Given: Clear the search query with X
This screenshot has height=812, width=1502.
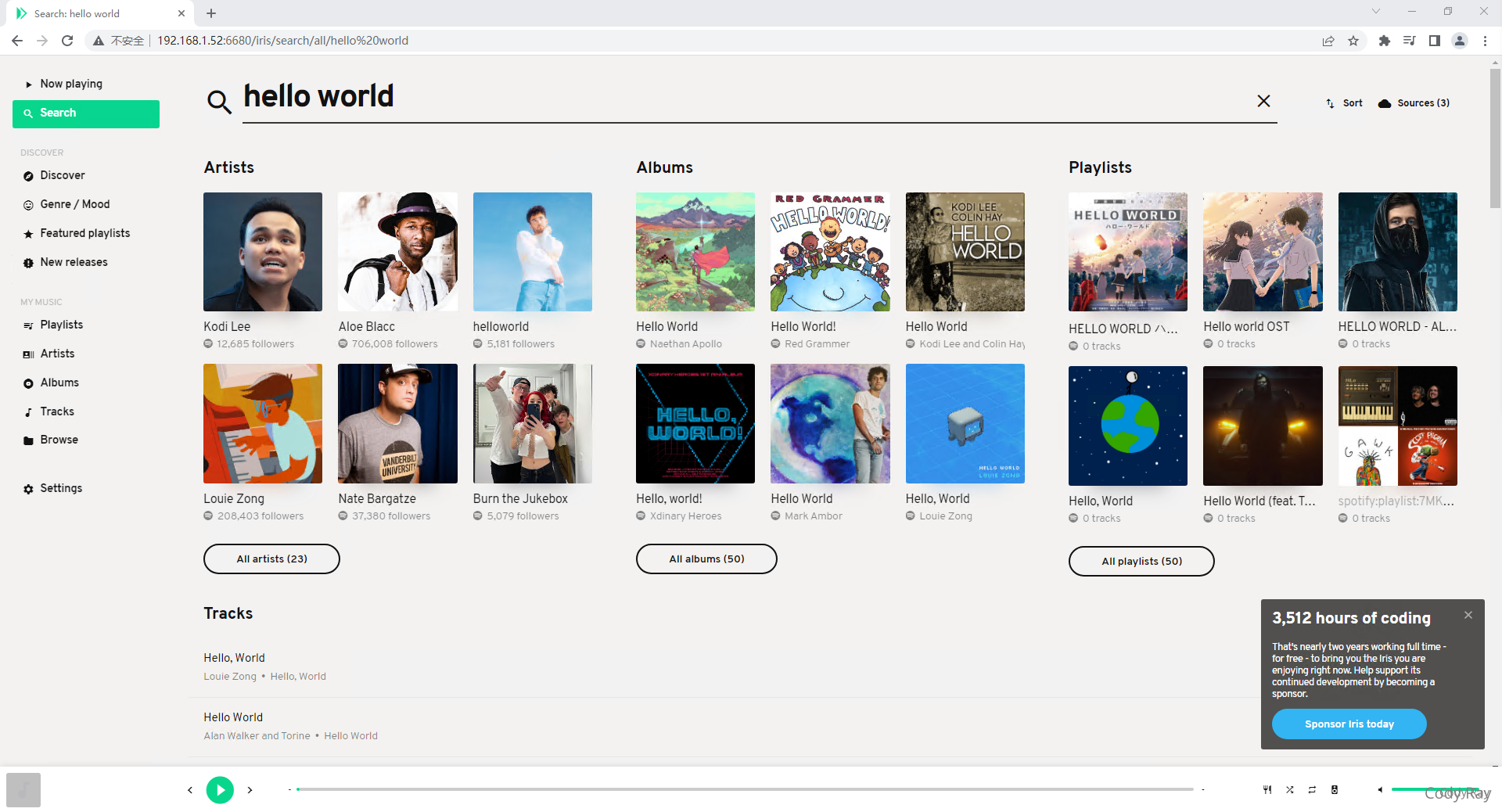Looking at the screenshot, I should 1263,101.
